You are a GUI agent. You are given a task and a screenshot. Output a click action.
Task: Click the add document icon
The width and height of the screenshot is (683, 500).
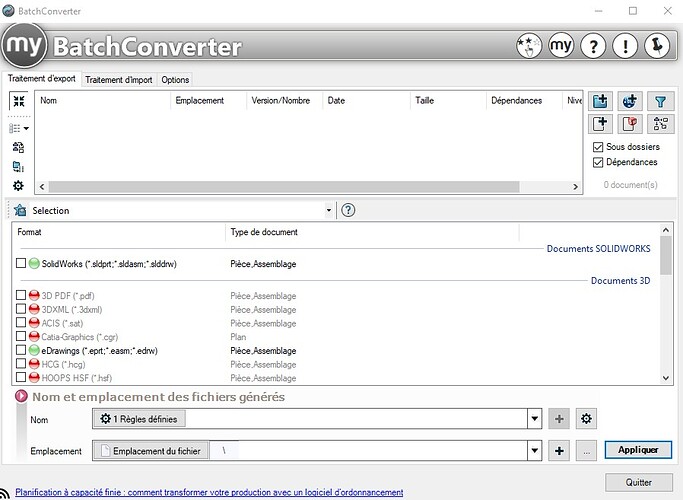tap(600, 124)
